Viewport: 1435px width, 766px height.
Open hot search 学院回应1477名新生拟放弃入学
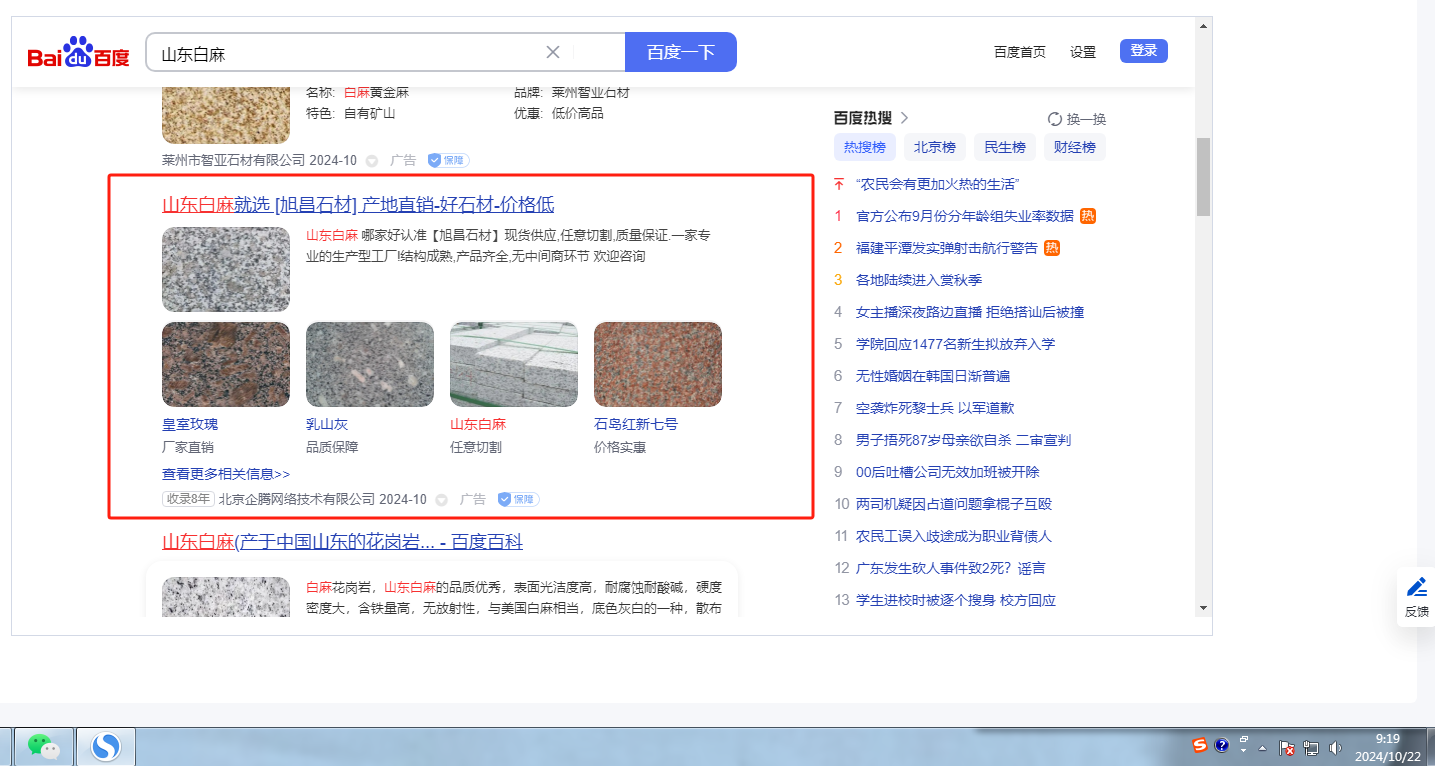point(955,344)
